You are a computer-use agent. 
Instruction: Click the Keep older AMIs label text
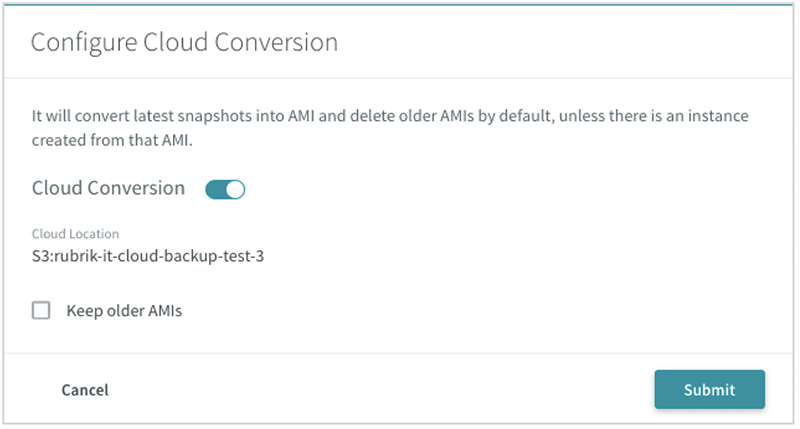(124, 311)
